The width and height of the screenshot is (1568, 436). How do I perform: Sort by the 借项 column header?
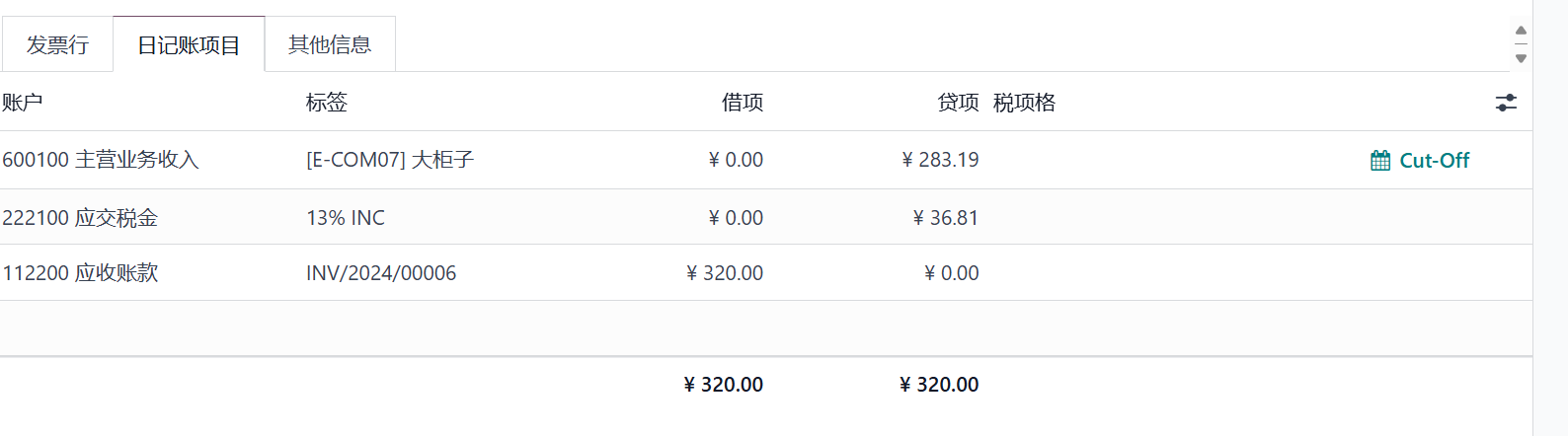(x=743, y=103)
